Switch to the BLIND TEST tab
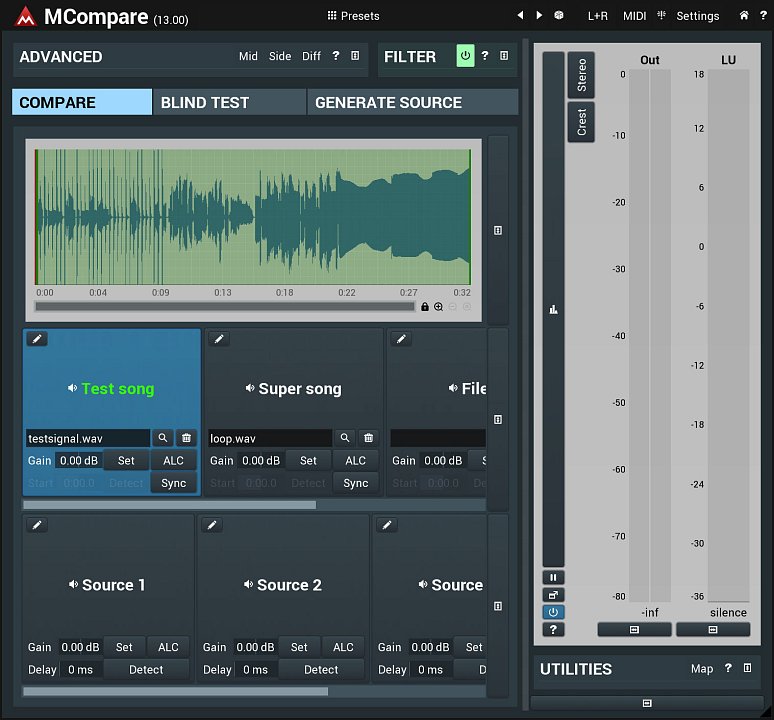 229,102
